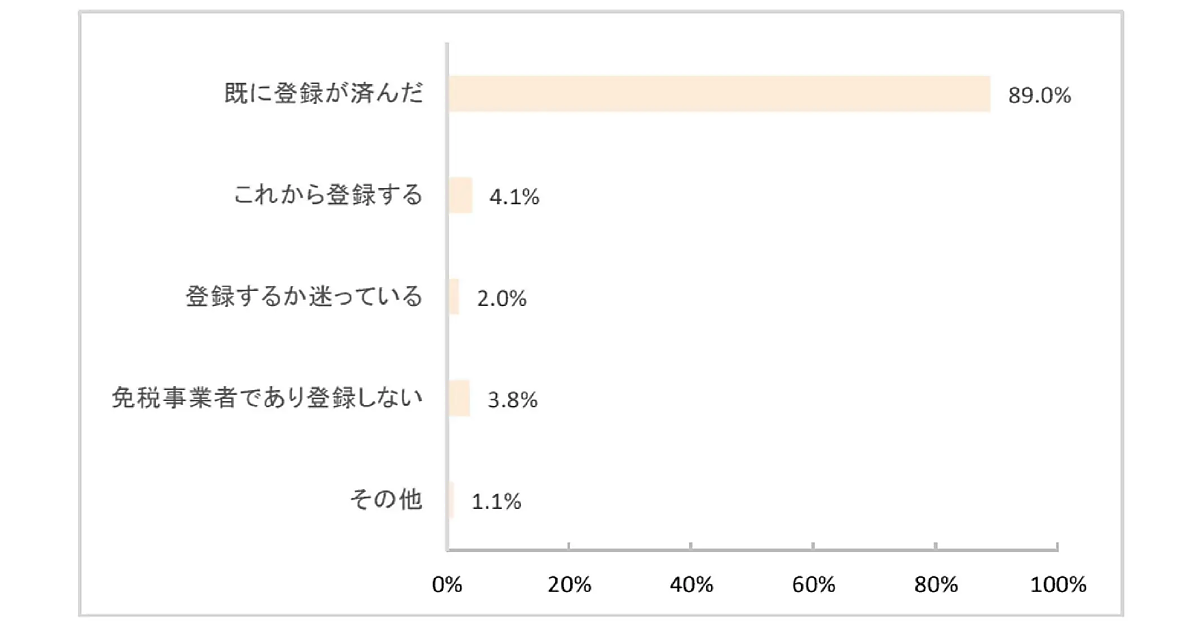Click the 既に登録が済んだ category label
1200x630 pixels.
pos(324,95)
